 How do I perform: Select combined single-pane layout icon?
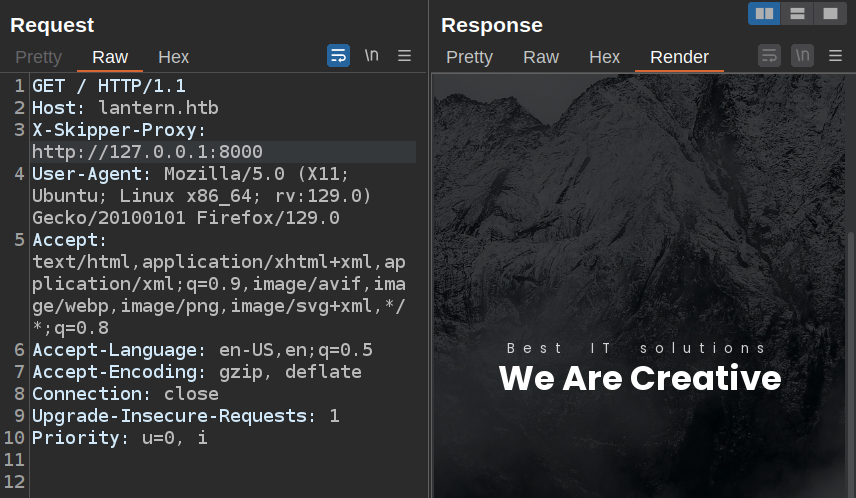[829, 13]
